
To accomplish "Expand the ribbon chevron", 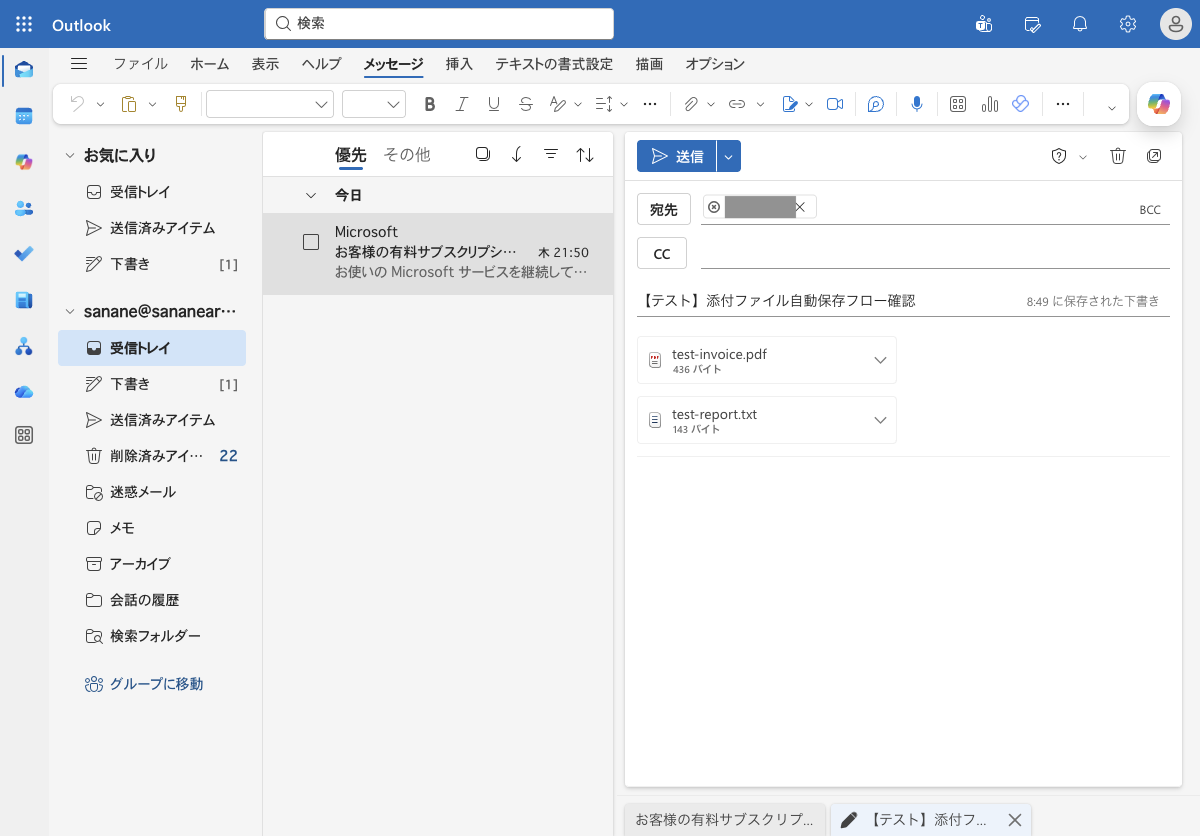I will coord(1111,106).
